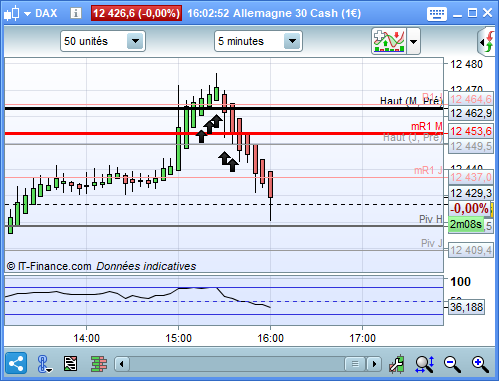The image size is (499, 381).
Task: Click the zoom out magnifier
Action: (x=452, y=364)
